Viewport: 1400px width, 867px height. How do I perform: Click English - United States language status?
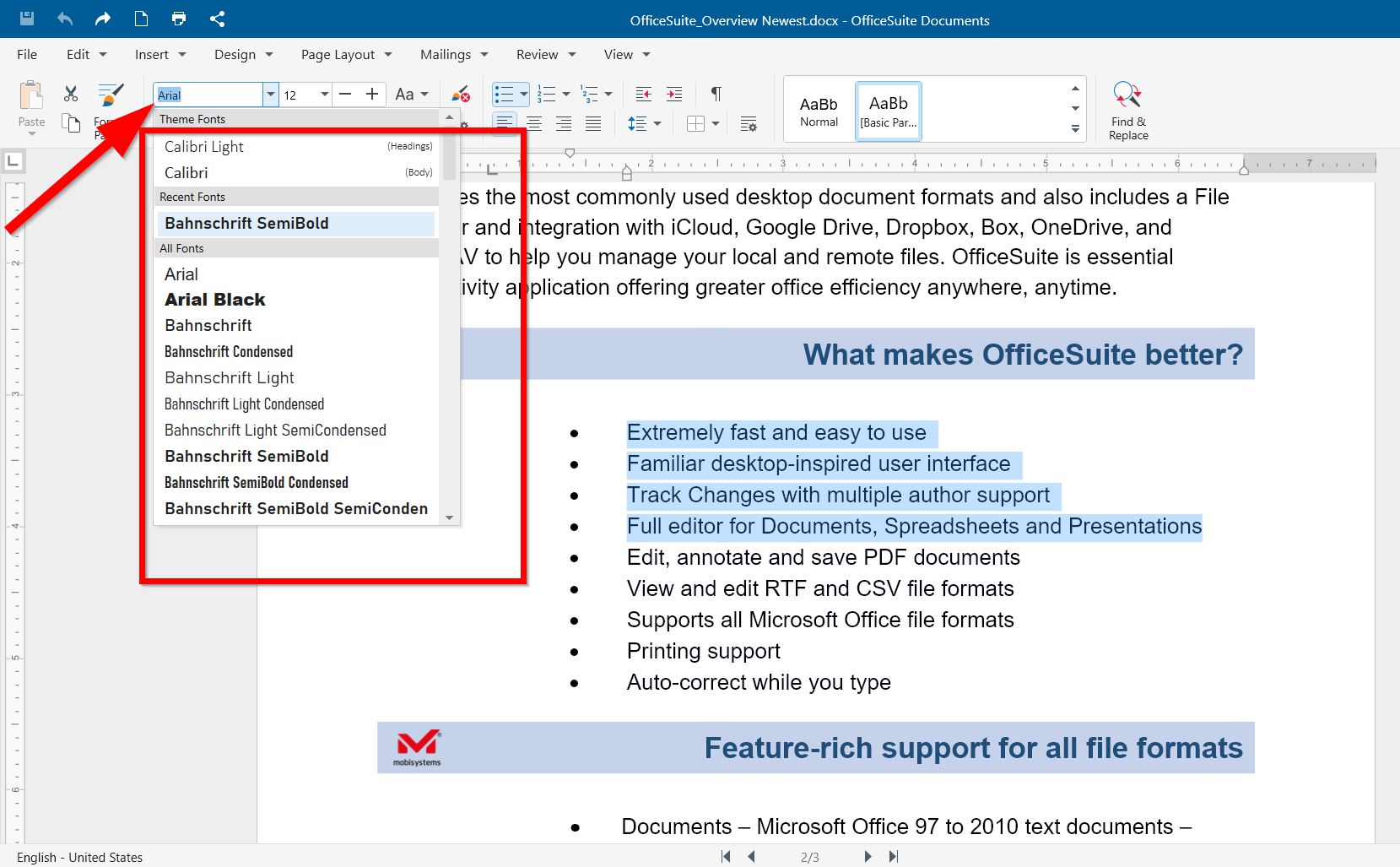pos(79,857)
